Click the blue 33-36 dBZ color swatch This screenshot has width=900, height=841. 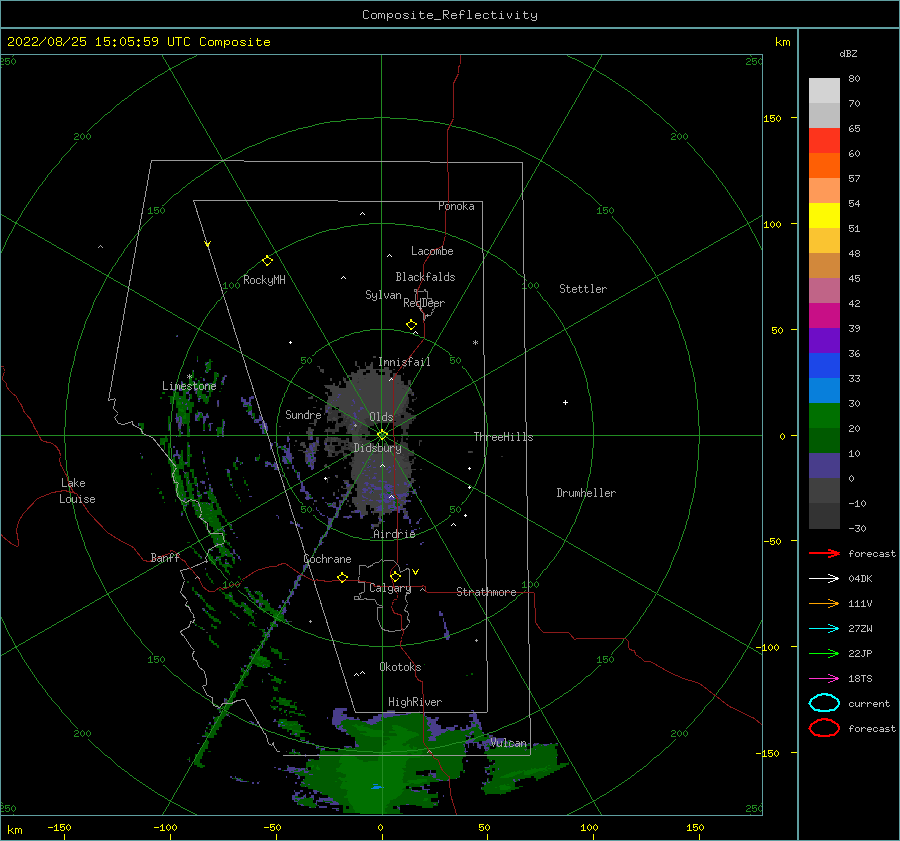(x=824, y=366)
